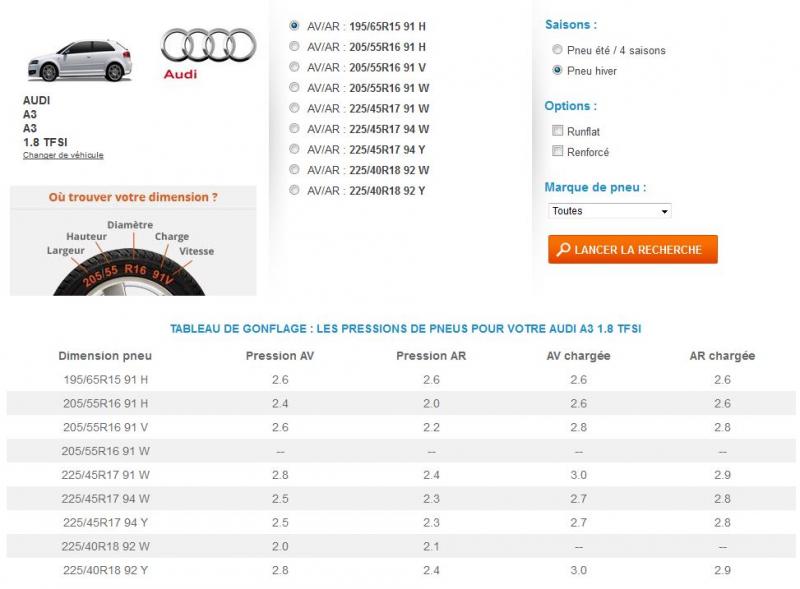This screenshot has height=589, width=800.
Task: Select the 195/65R15 91 H tire size option
Action: click(294, 26)
